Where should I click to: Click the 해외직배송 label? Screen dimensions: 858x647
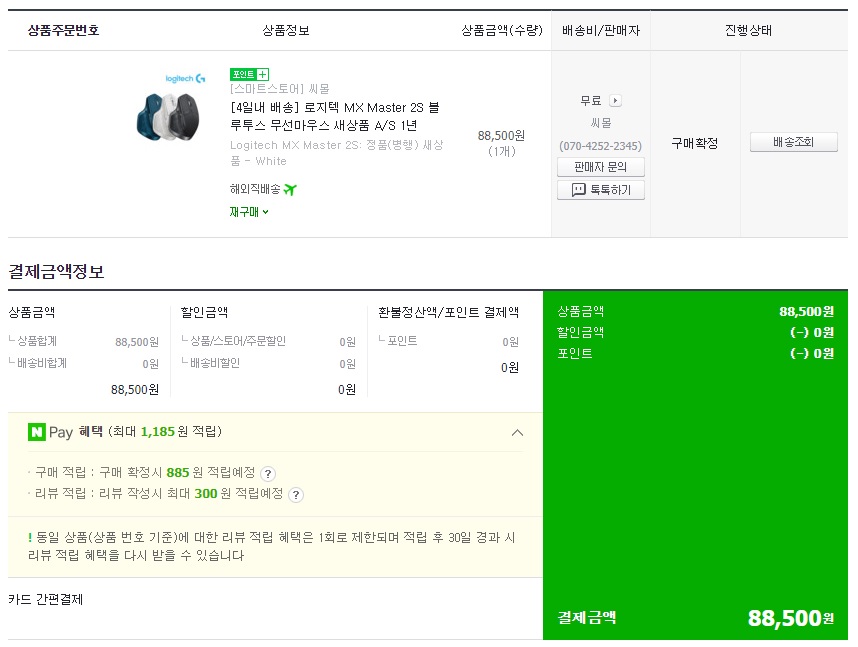(255, 189)
